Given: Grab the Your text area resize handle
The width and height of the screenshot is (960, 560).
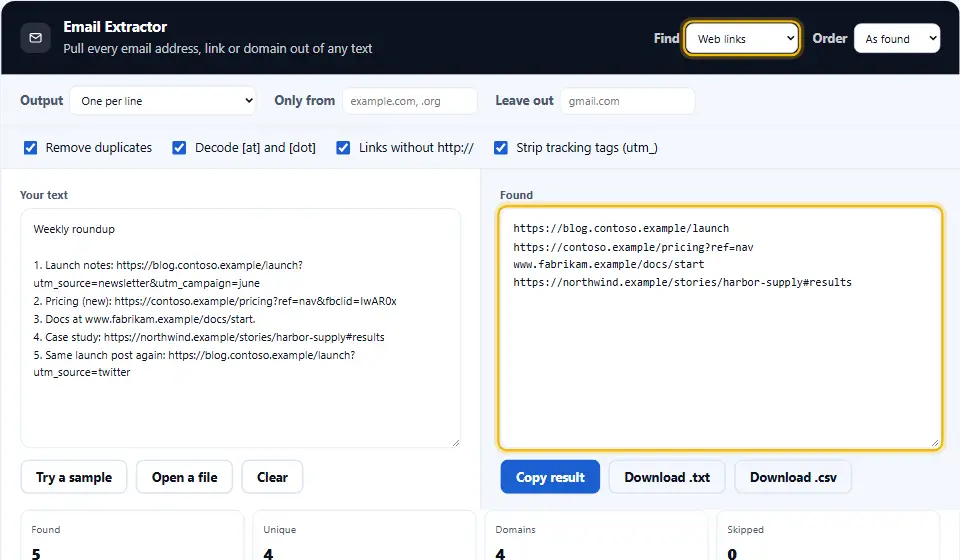Looking at the screenshot, I should click(456, 442).
